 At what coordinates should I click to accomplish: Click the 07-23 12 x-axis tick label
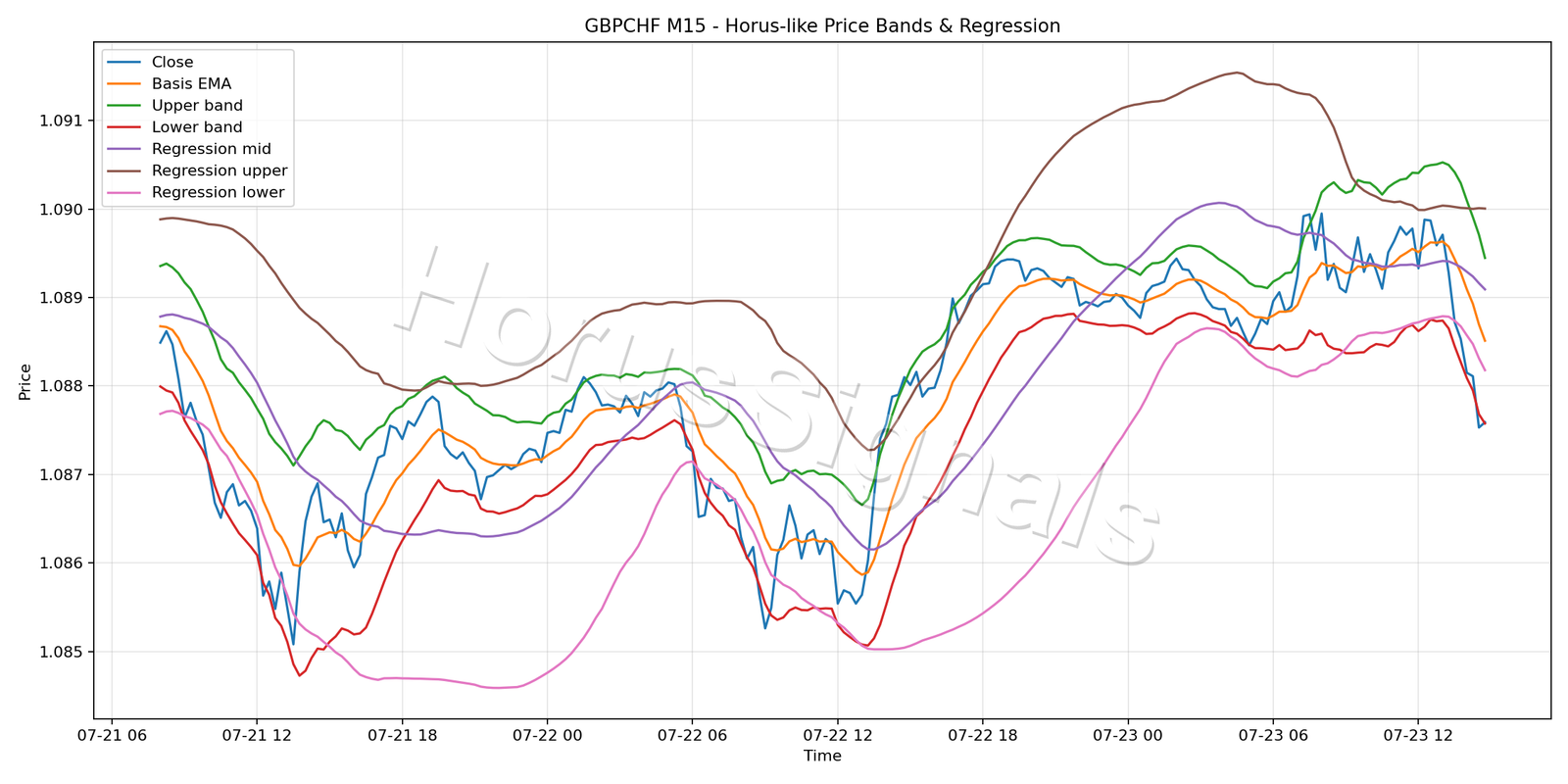pyautogui.click(x=1417, y=735)
